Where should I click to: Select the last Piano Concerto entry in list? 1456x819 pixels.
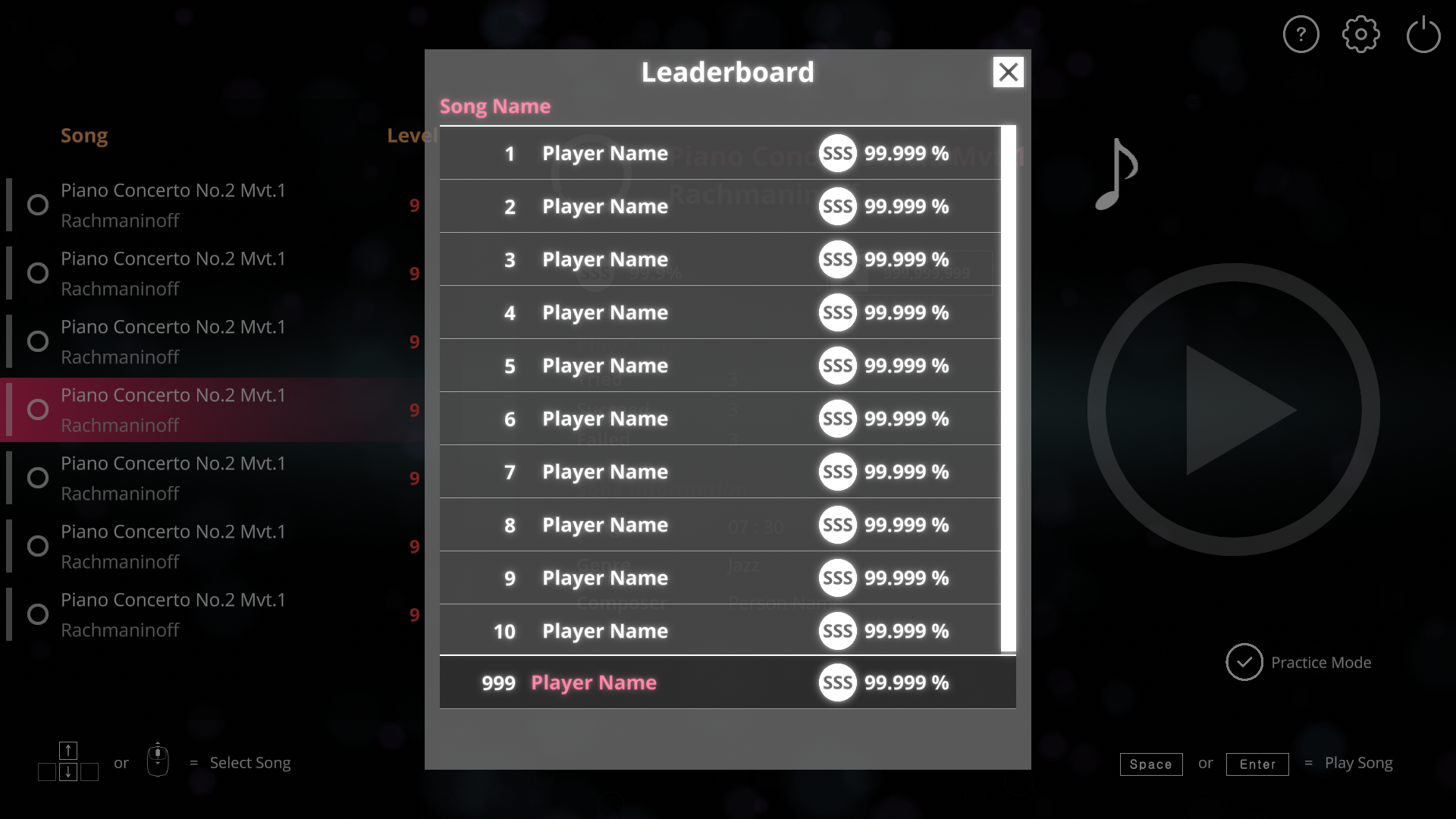[173, 614]
